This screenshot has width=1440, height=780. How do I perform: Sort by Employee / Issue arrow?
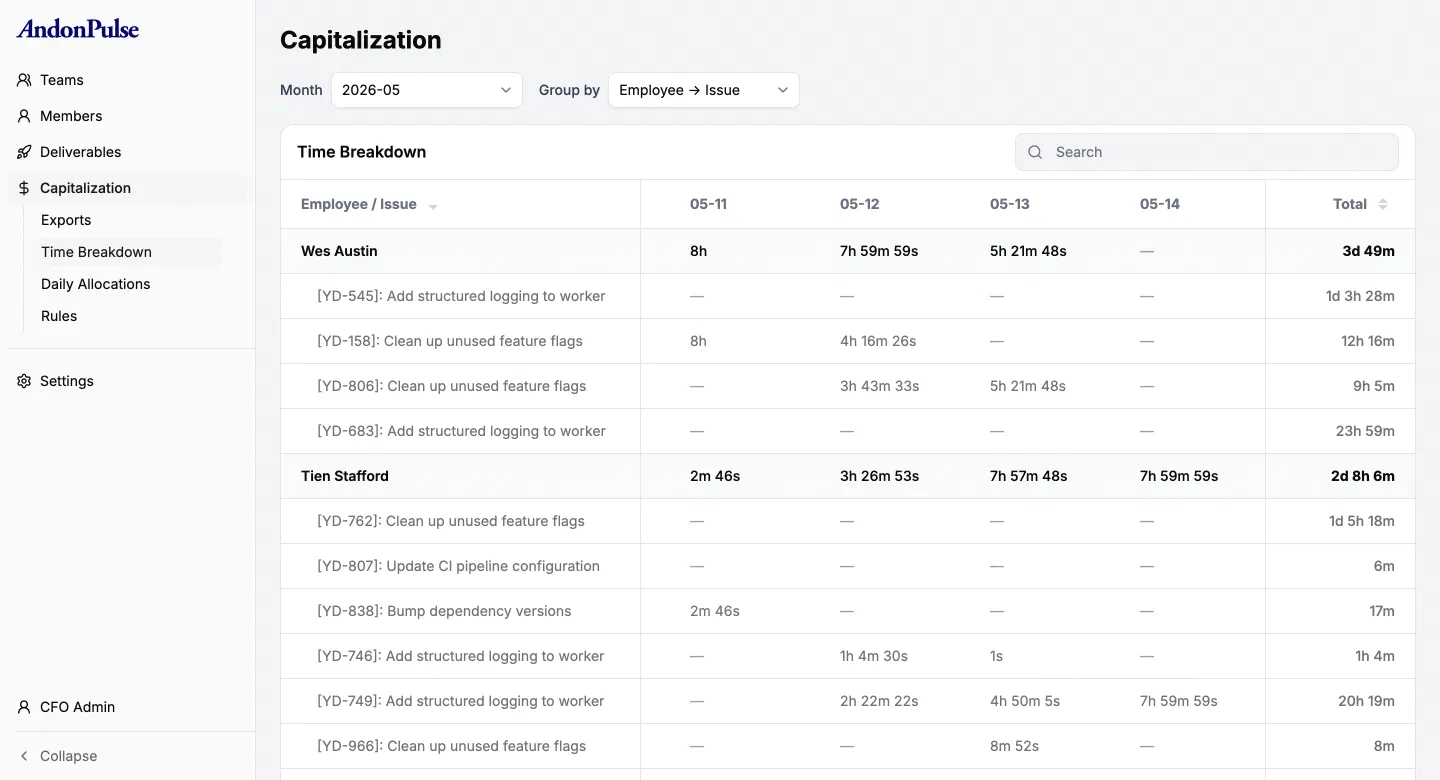433,206
